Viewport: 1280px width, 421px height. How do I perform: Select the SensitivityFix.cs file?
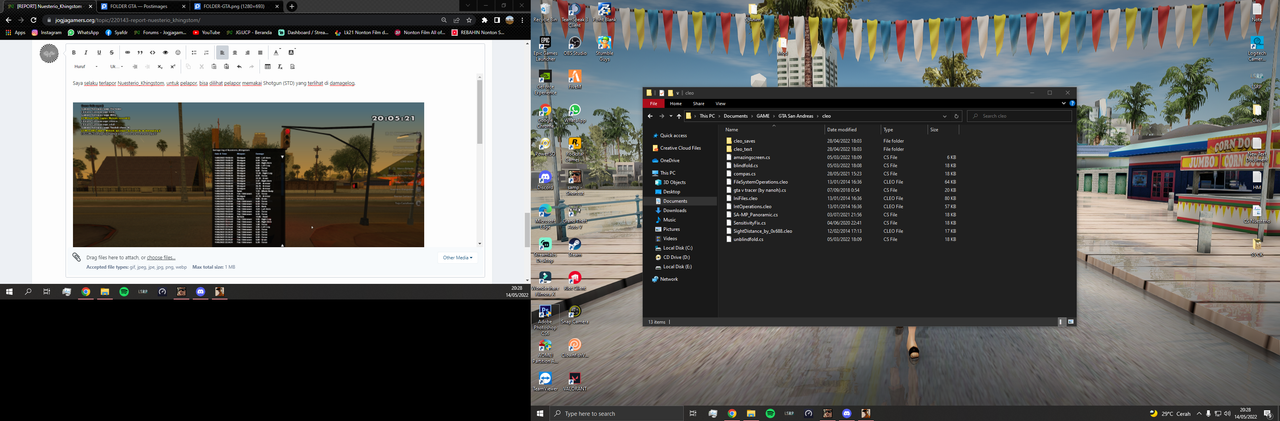[749, 223]
